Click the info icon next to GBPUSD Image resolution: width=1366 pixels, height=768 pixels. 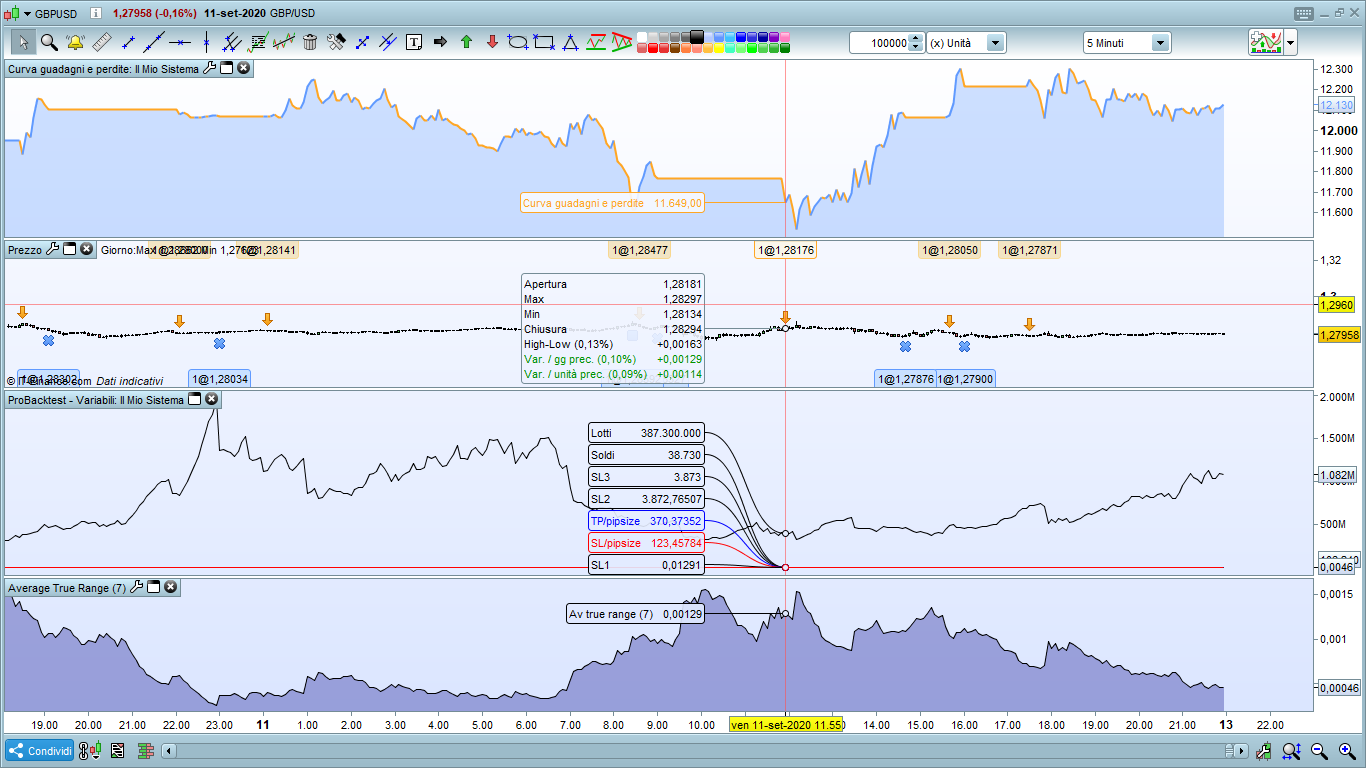click(x=94, y=13)
